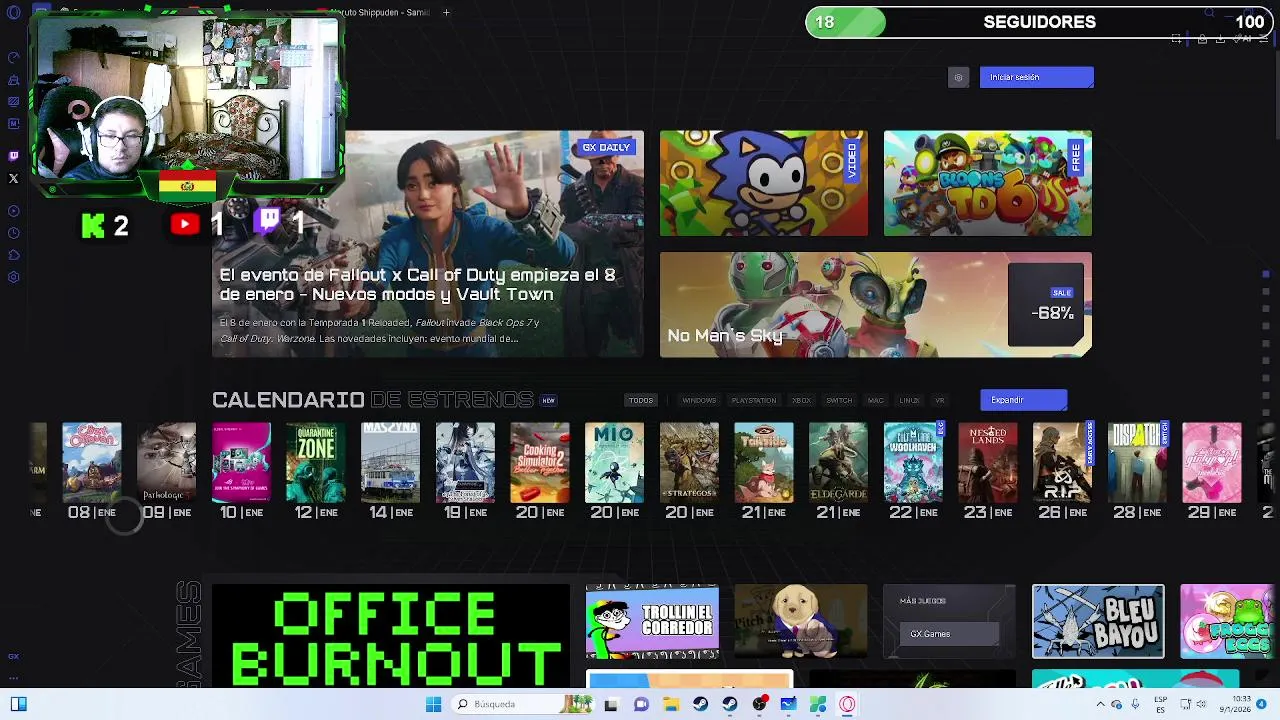Open the Windows Start menu

[433, 704]
